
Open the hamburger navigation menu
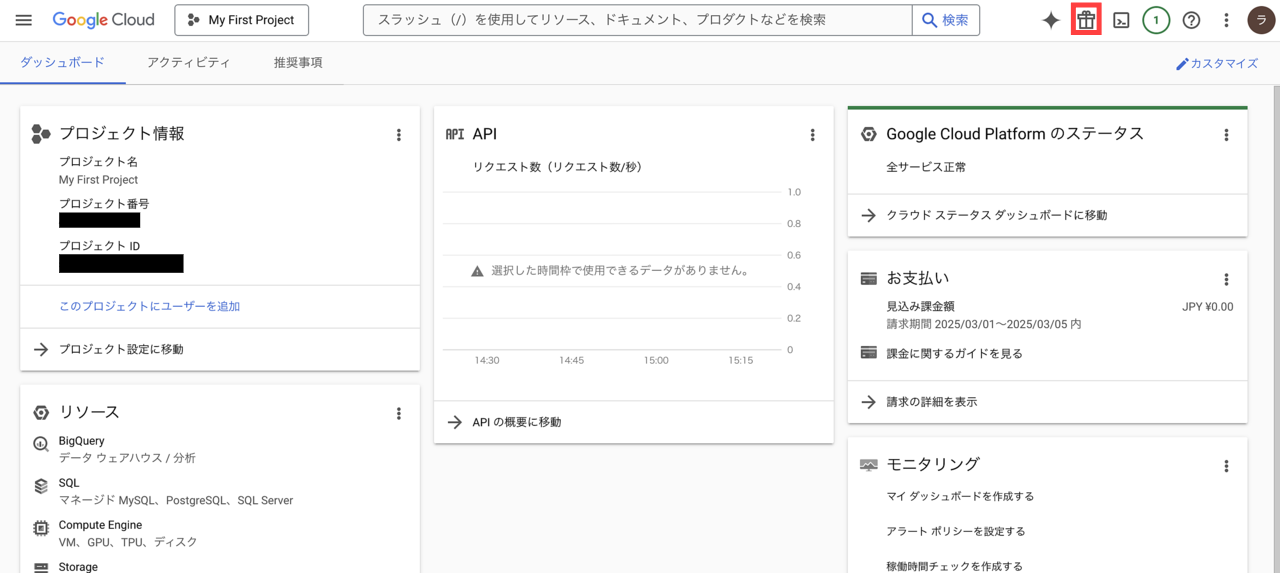pos(24,20)
